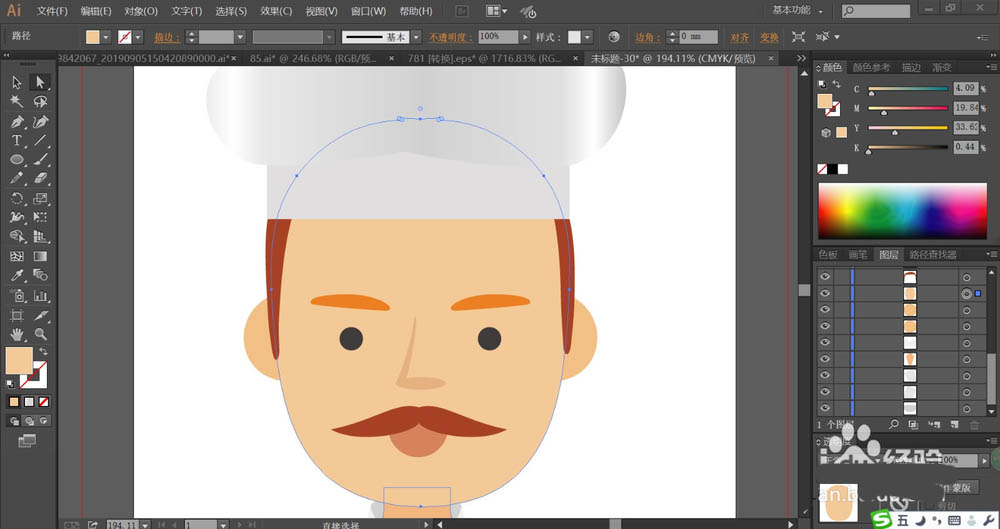Toggle visibility of seventh layer row
Viewport: 1000px width, 529px height.
[825, 375]
